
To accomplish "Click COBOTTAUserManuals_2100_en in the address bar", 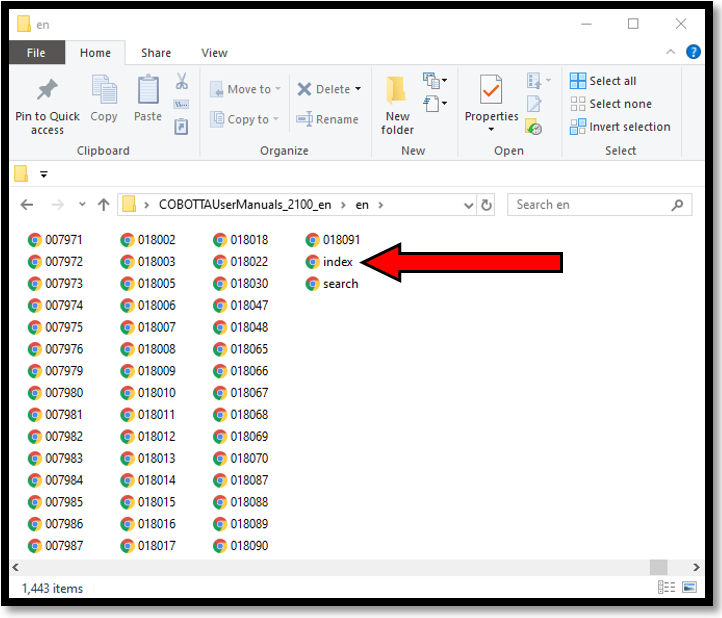I will [x=245, y=204].
